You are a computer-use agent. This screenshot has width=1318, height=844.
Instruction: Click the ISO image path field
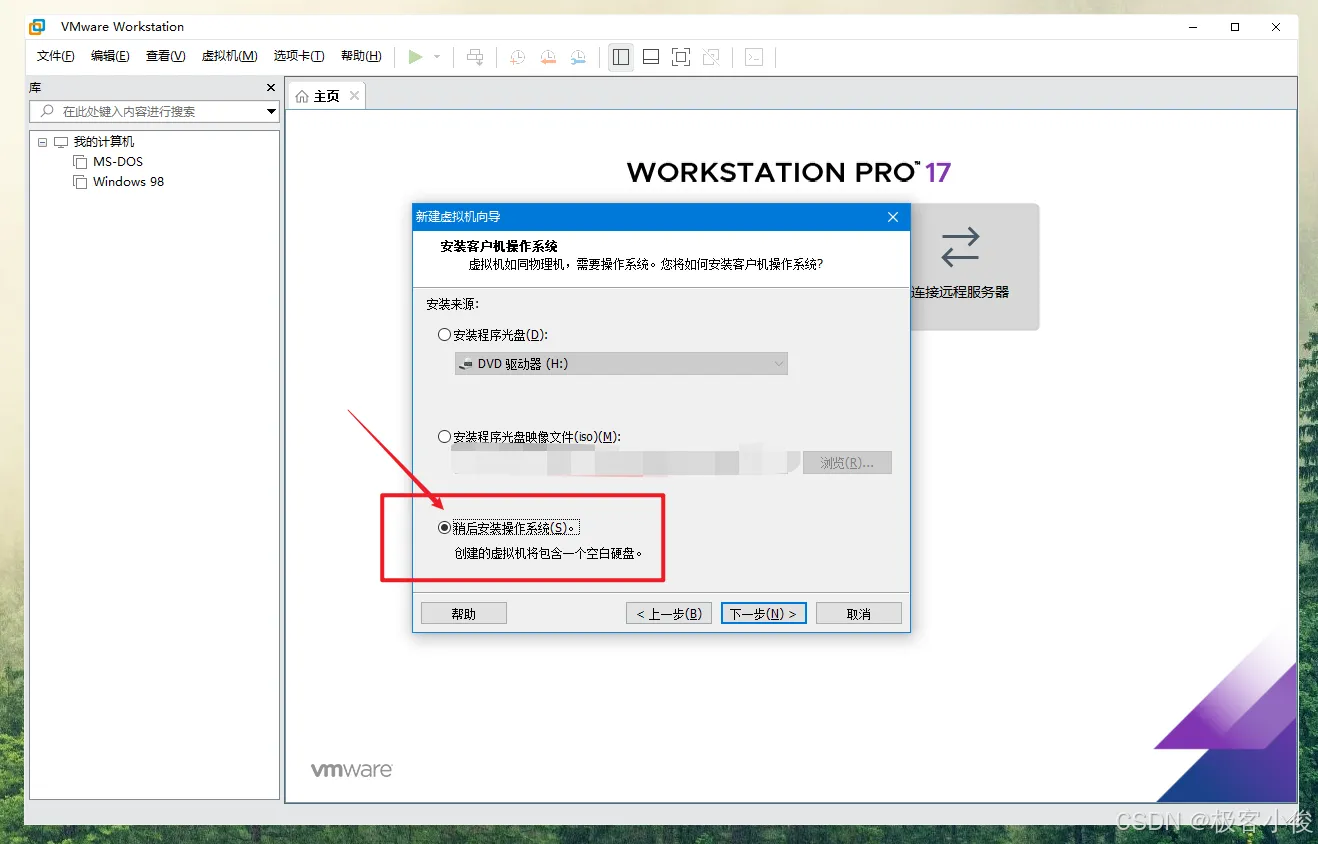627,463
